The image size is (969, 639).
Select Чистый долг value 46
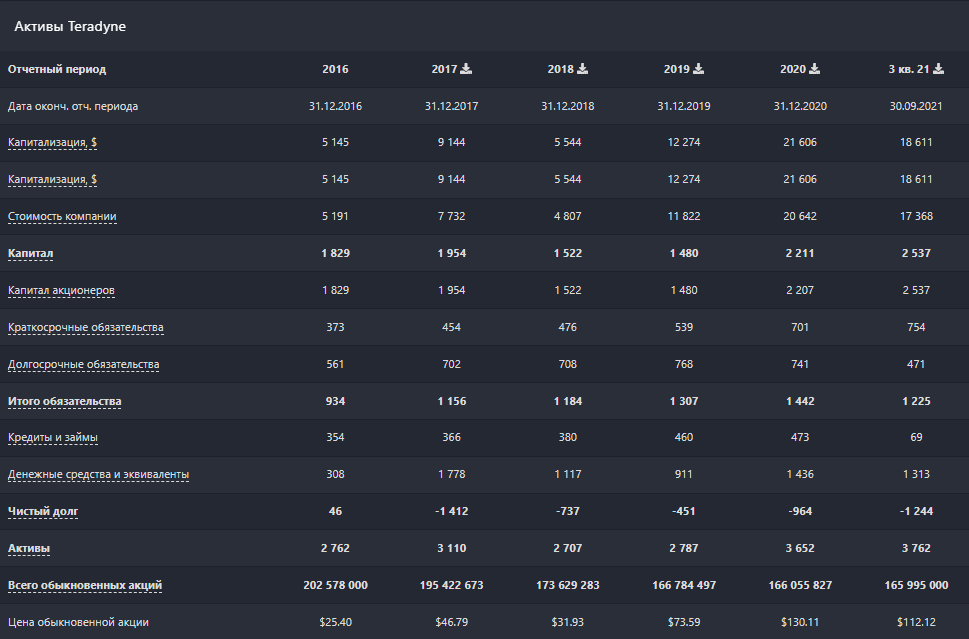coord(335,512)
